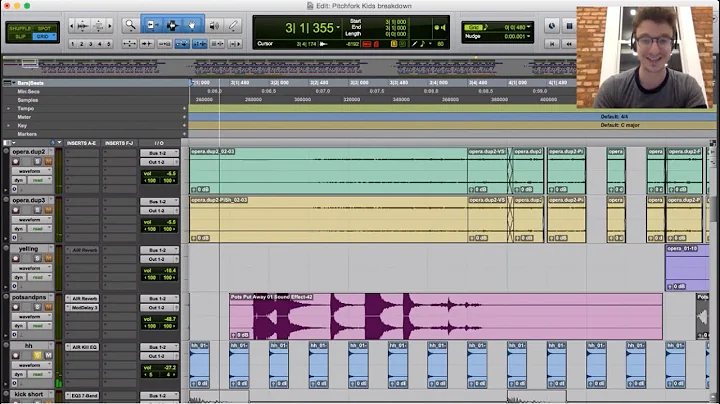Click the Samples ruler label

[28, 100]
